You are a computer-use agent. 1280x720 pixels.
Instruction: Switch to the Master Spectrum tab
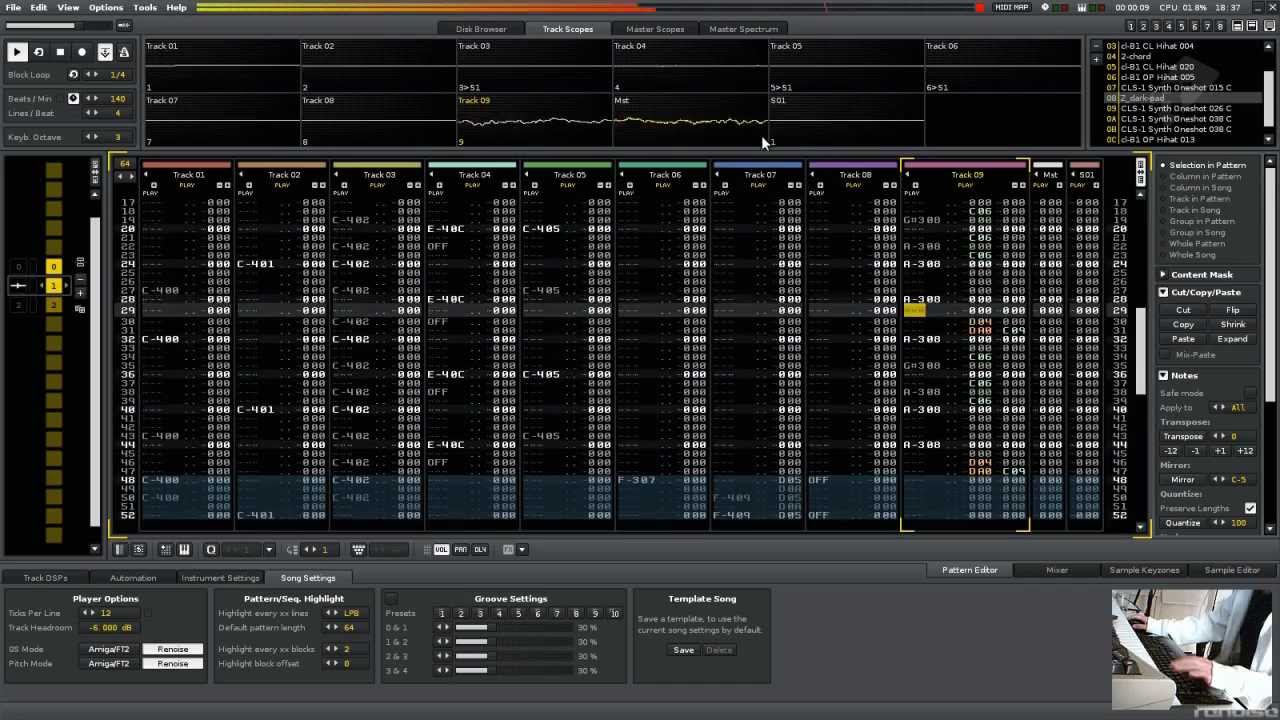click(743, 29)
